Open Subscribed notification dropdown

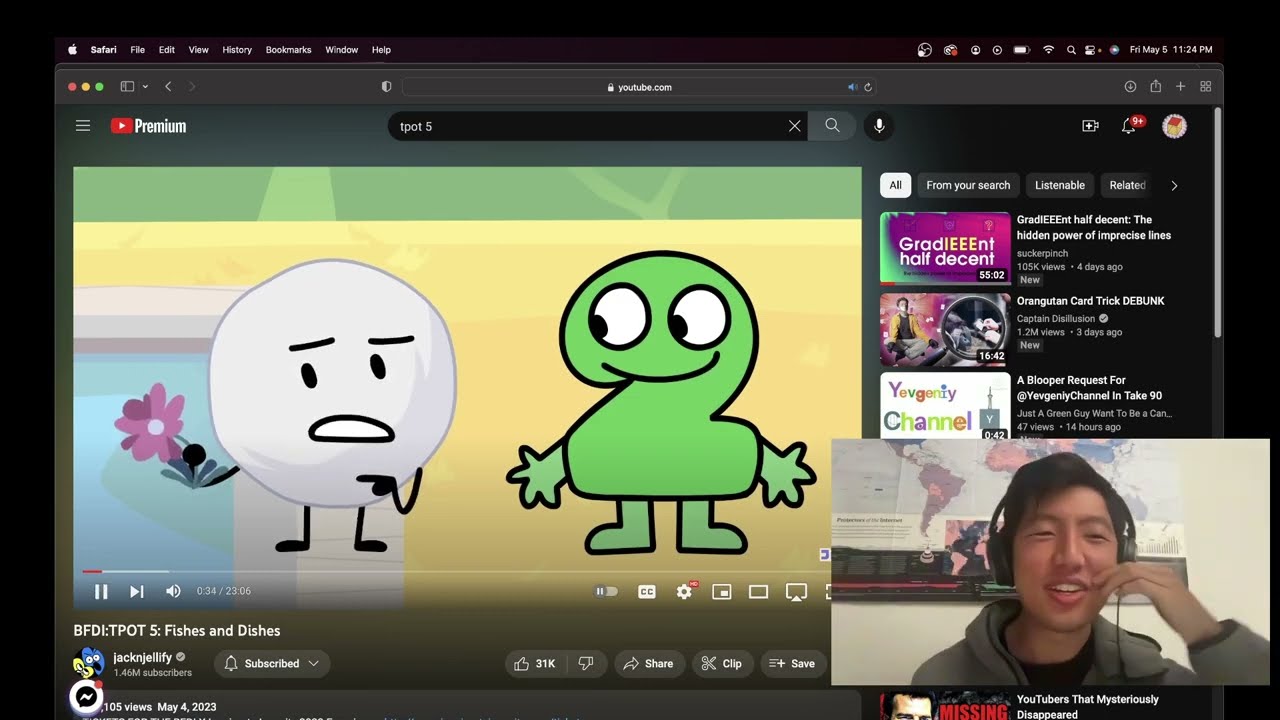(272, 663)
